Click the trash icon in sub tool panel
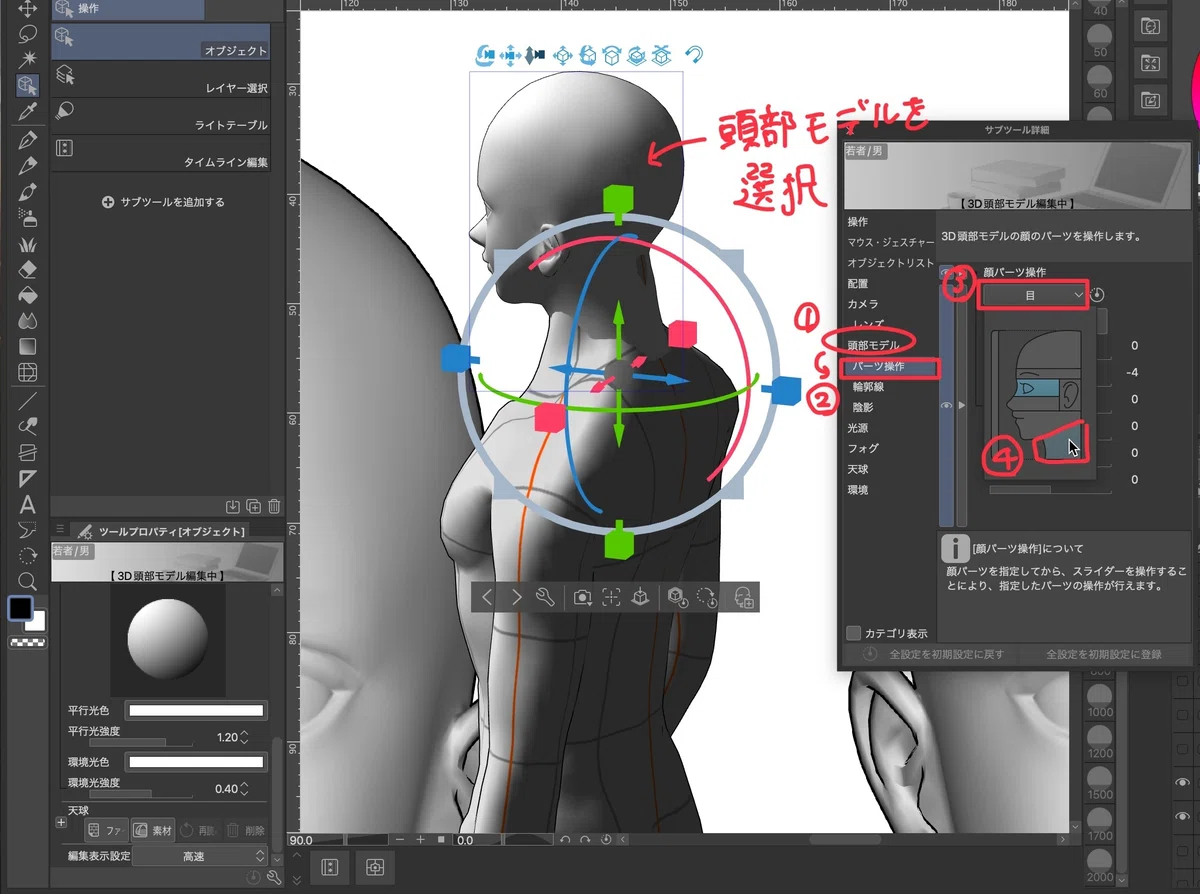 click(x=274, y=506)
